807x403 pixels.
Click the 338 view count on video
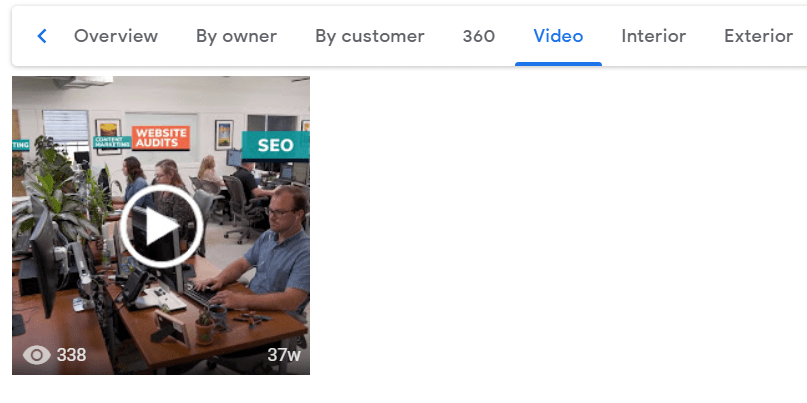point(72,355)
